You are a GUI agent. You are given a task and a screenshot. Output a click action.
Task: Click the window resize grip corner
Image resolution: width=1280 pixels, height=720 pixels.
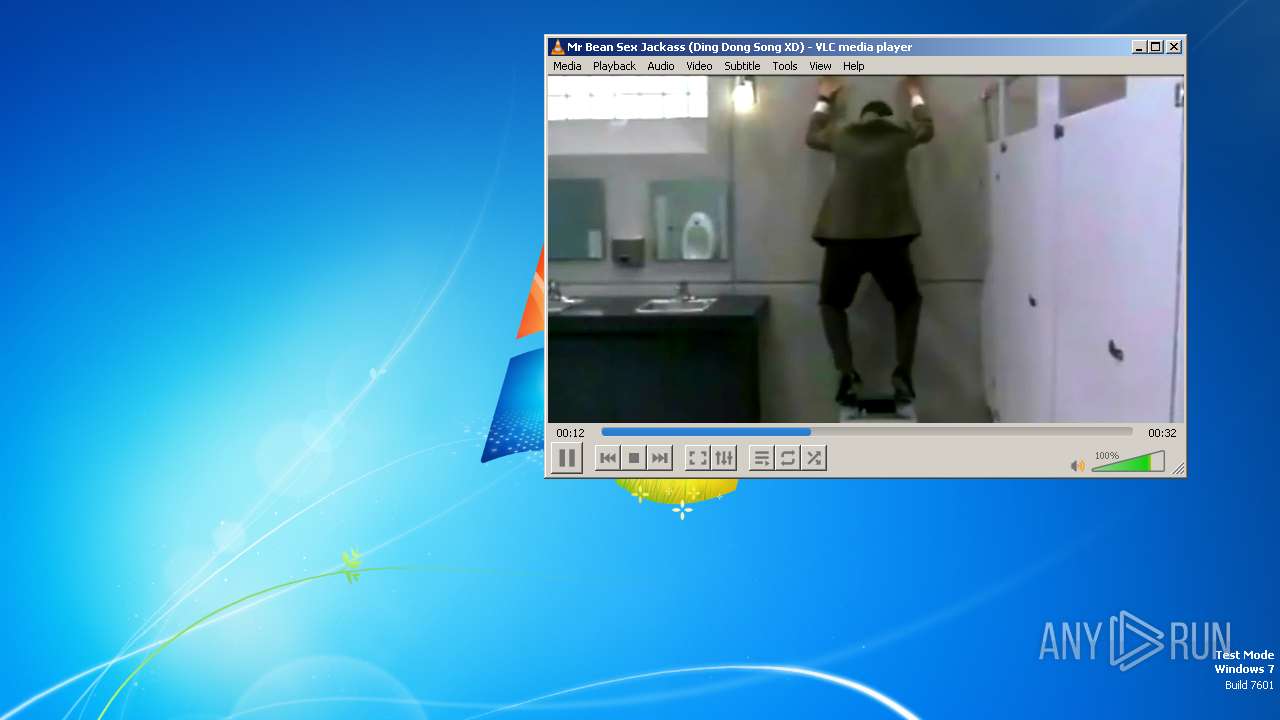pos(1178,469)
